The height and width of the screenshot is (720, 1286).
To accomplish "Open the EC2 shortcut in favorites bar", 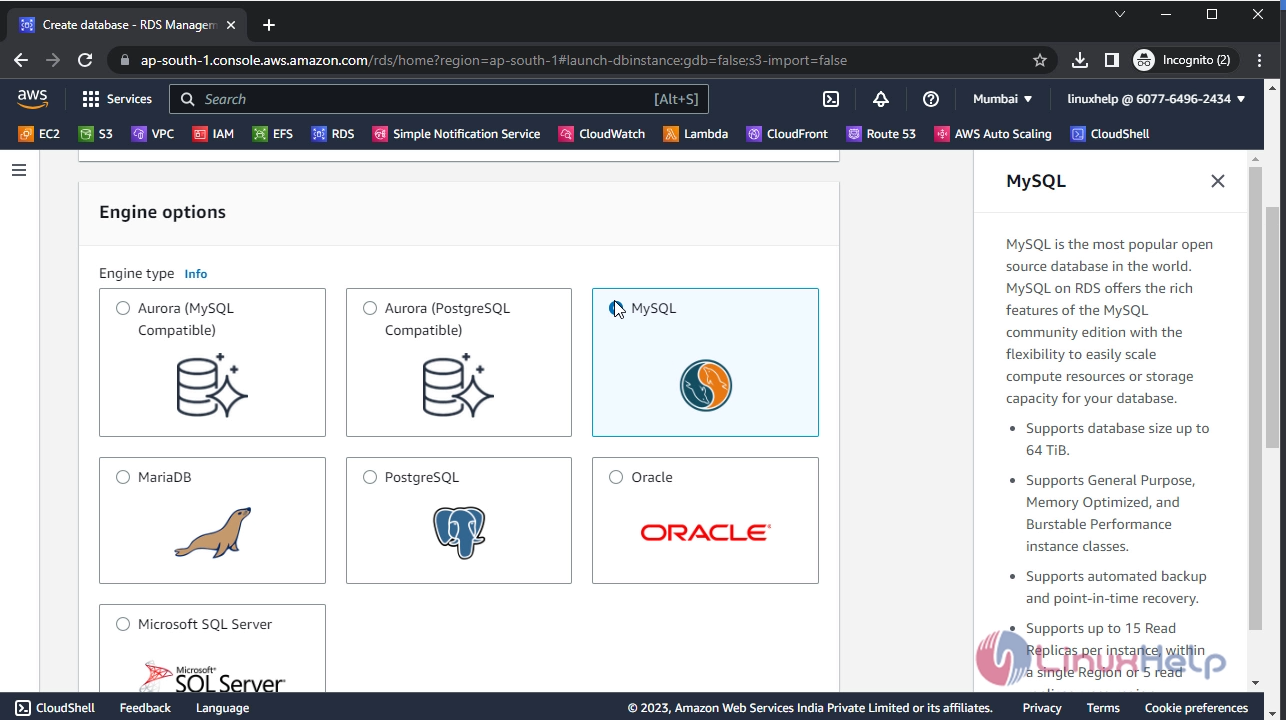I will (39, 134).
